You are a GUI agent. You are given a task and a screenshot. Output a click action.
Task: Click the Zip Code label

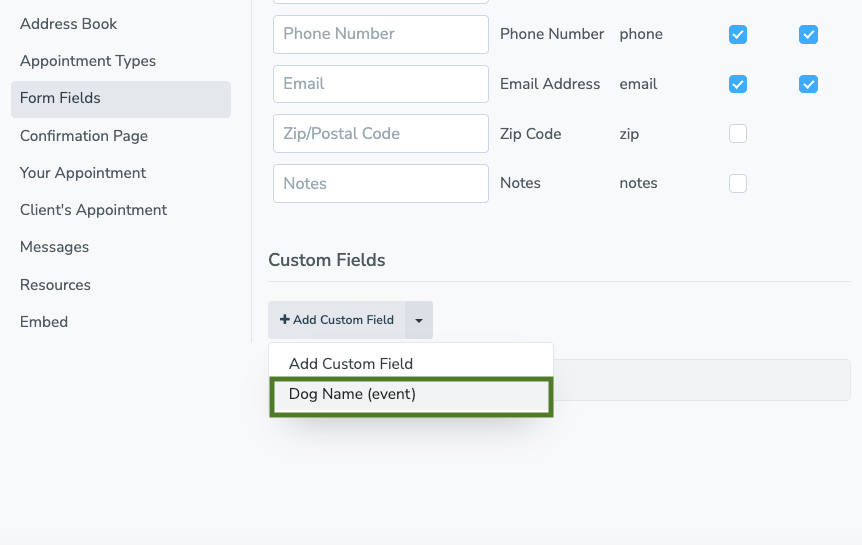click(x=531, y=134)
